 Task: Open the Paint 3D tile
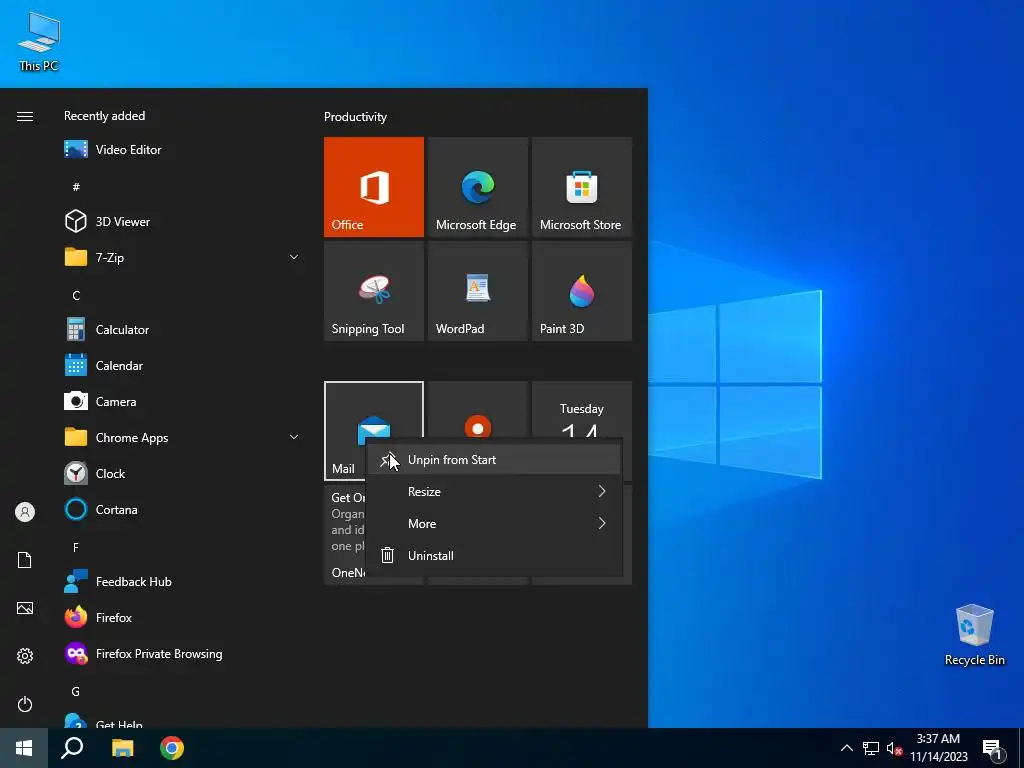pyautogui.click(x=582, y=291)
